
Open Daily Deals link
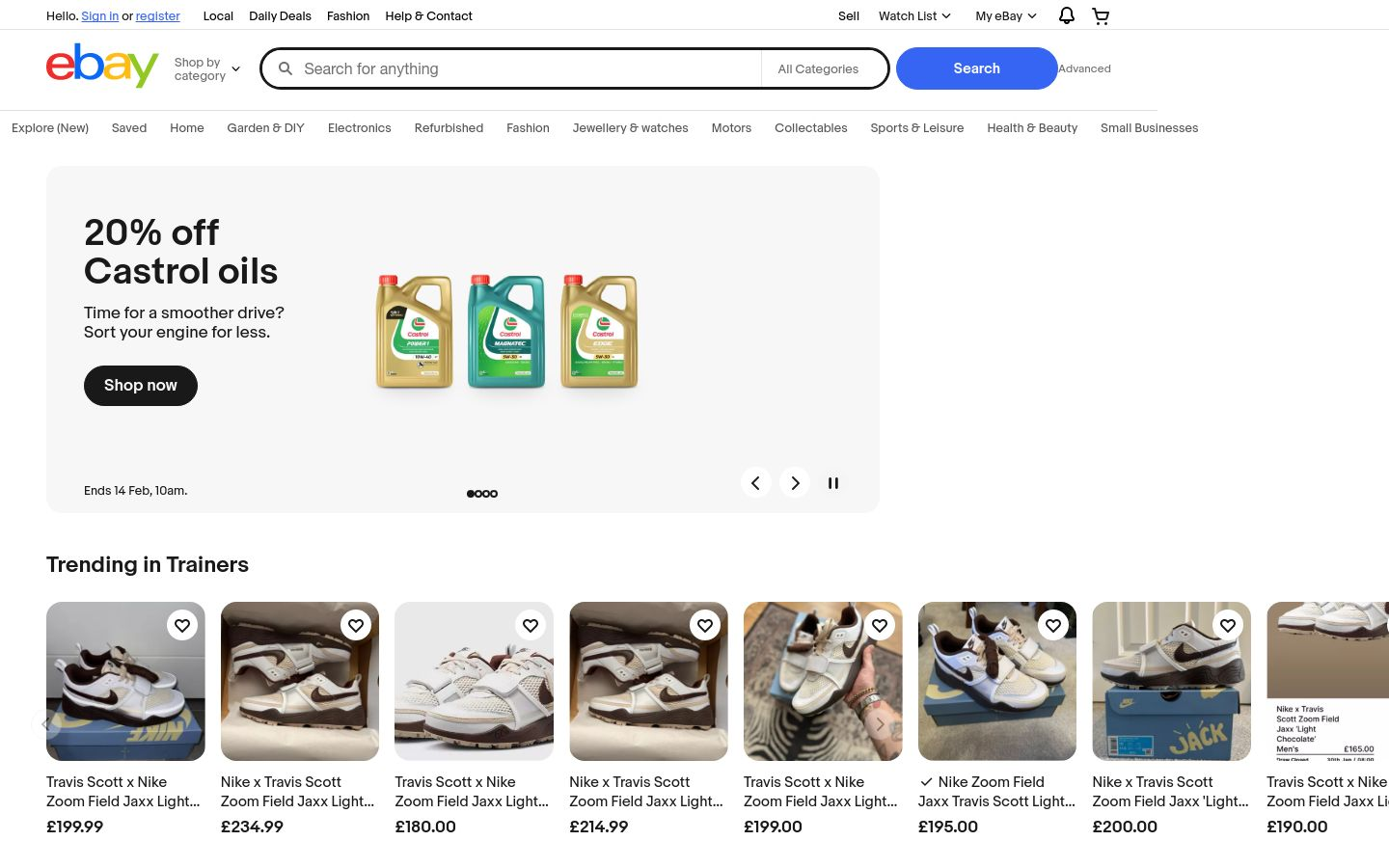(280, 16)
